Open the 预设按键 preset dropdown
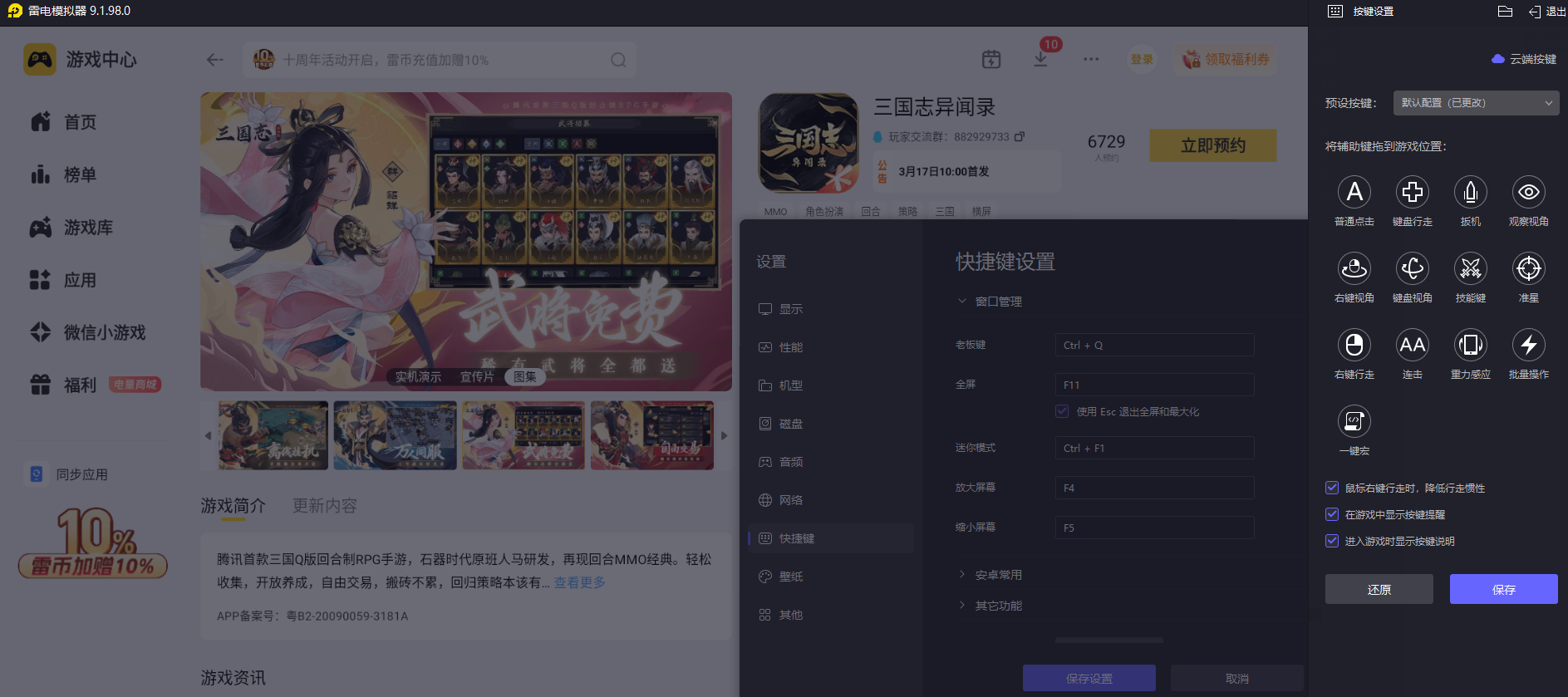Viewport: 1568px width, 697px height. click(1476, 103)
